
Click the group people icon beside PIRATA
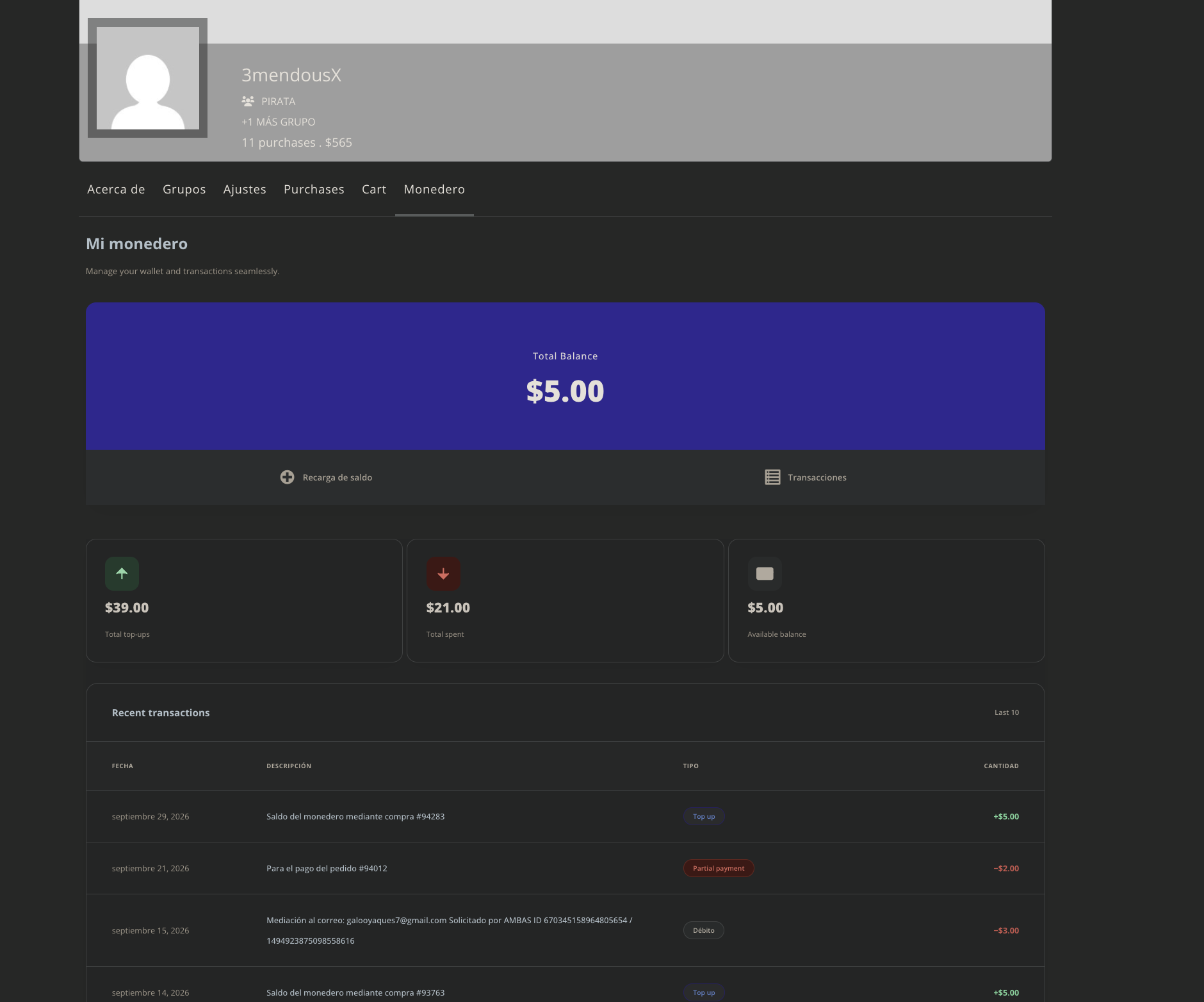click(248, 101)
